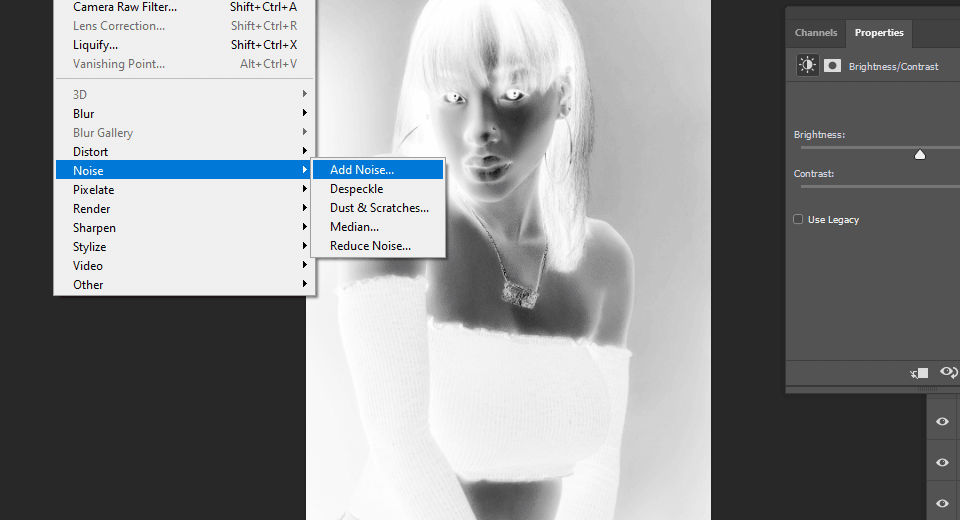Expand the Other submenu arrow

[x=304, y=284]
